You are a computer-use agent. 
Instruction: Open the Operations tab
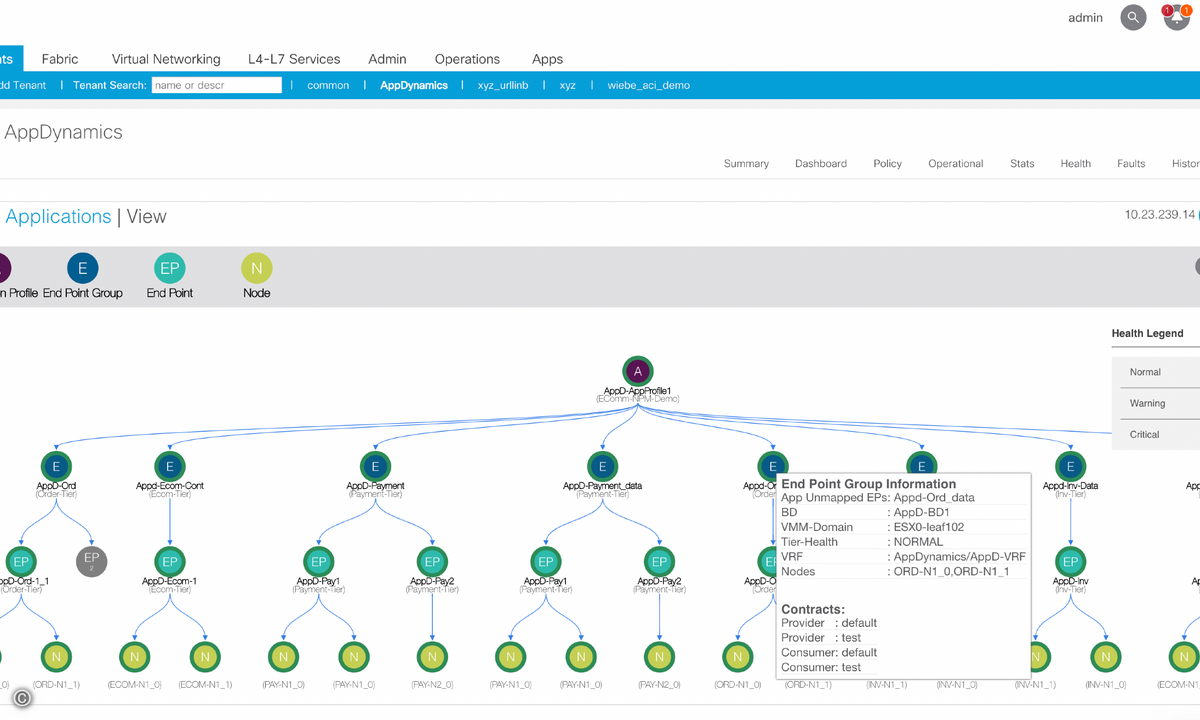(x=467, y=59)
